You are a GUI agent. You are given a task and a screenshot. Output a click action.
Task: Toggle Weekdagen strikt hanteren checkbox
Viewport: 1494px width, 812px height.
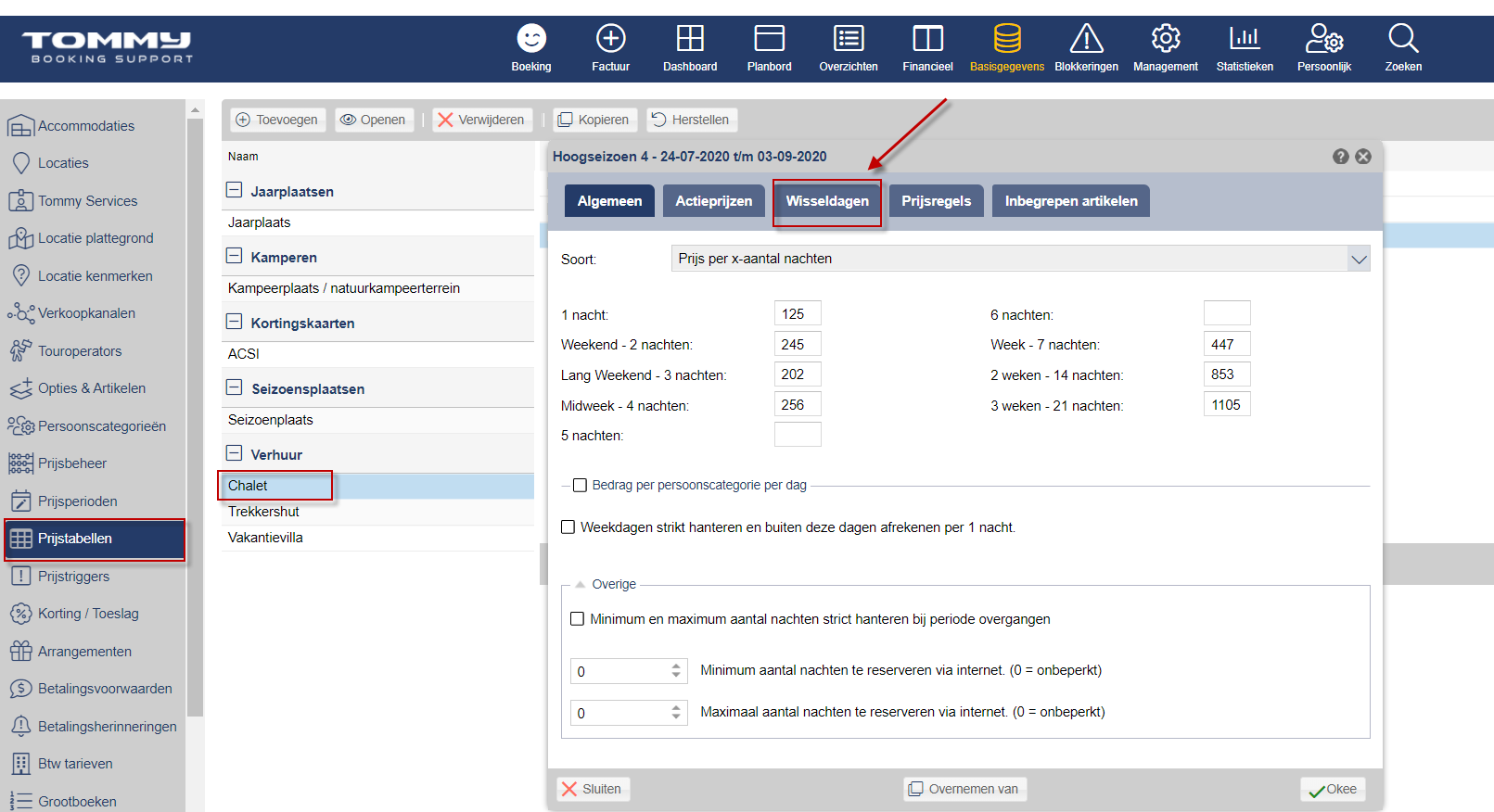tap(568, 527)
